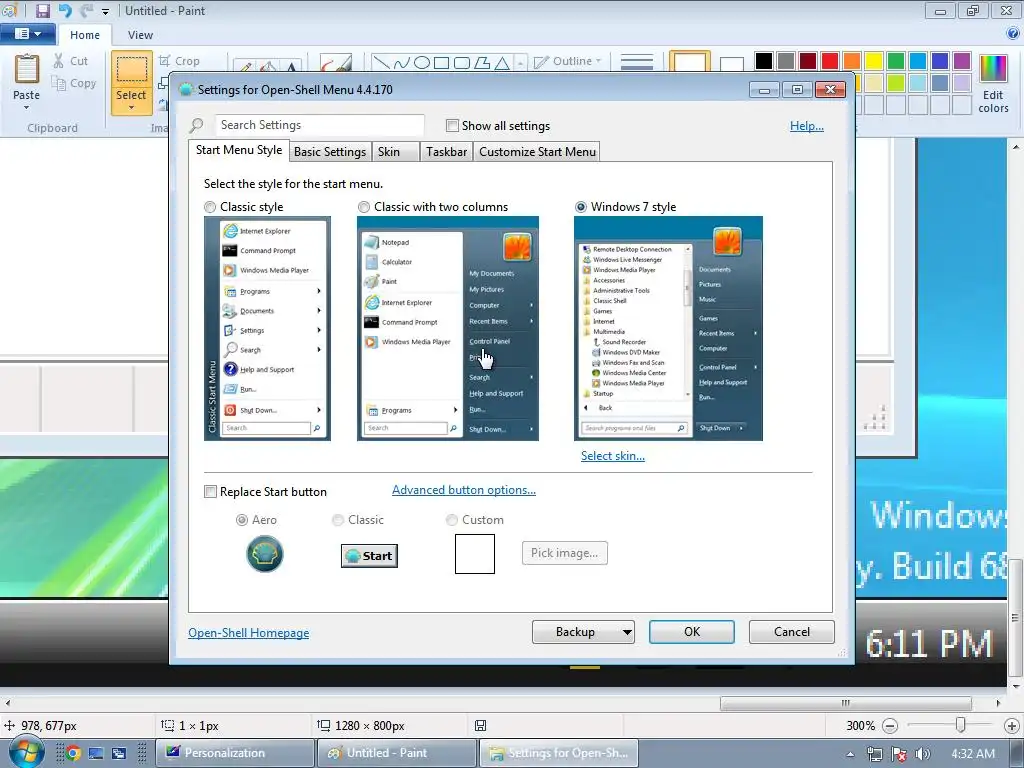The height and width of the screenshot is (768, 1024).
Task: Expand the shapes gallery scroll arrow
Action: point(520,63)
